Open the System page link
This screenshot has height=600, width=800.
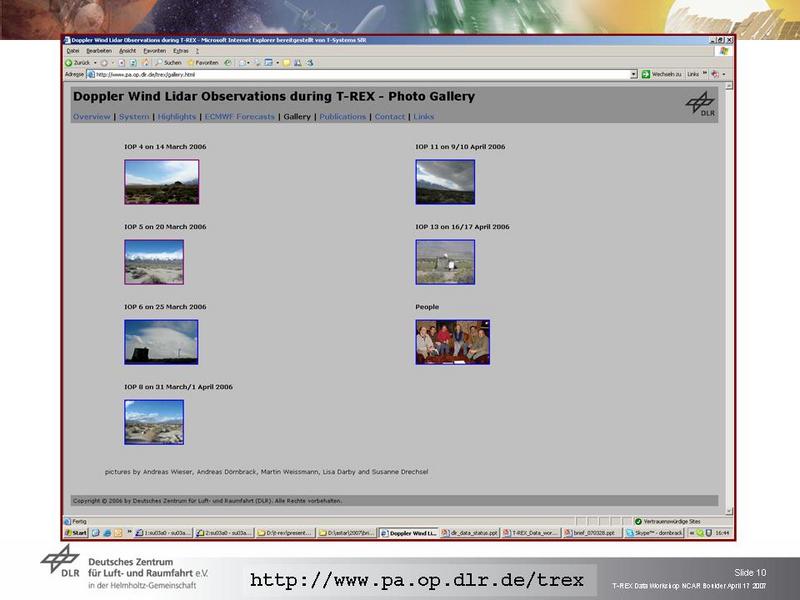pos(134,117)
